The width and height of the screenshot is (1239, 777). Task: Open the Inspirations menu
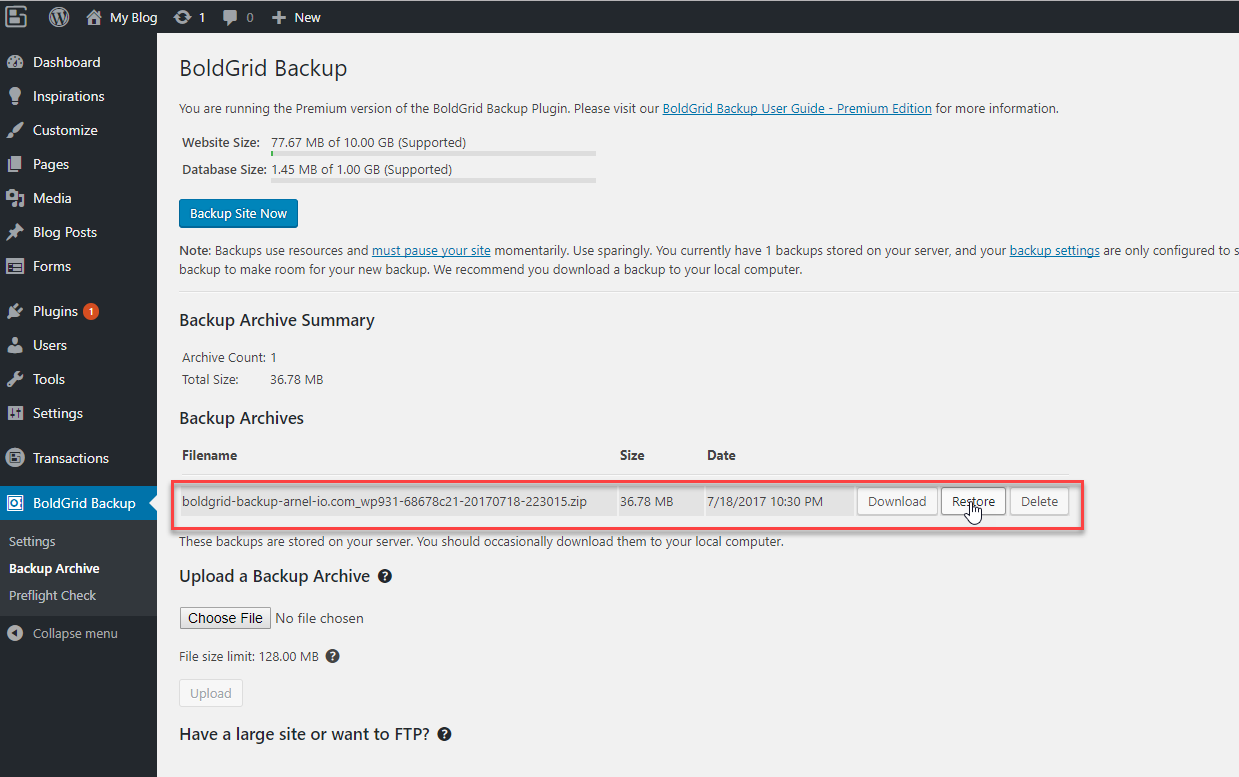78,96
